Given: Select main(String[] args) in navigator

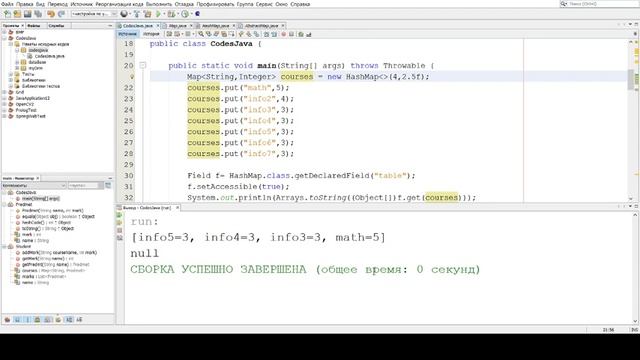Looking at the screenshot, I should [41, 199].
